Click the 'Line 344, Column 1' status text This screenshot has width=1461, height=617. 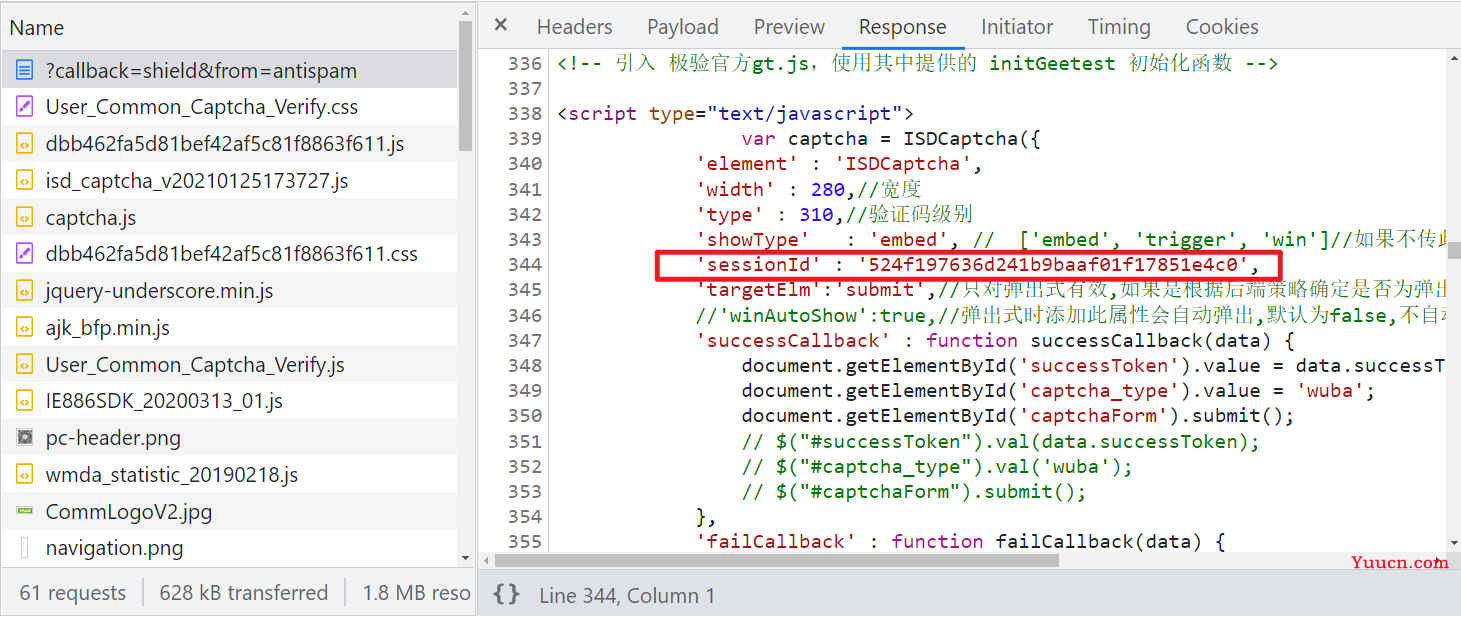627,595
